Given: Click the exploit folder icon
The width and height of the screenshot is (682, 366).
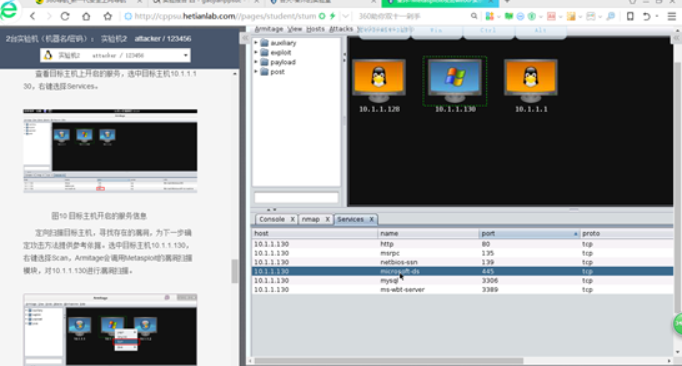Looking at the screenshot, I should [x=264, y=52].
